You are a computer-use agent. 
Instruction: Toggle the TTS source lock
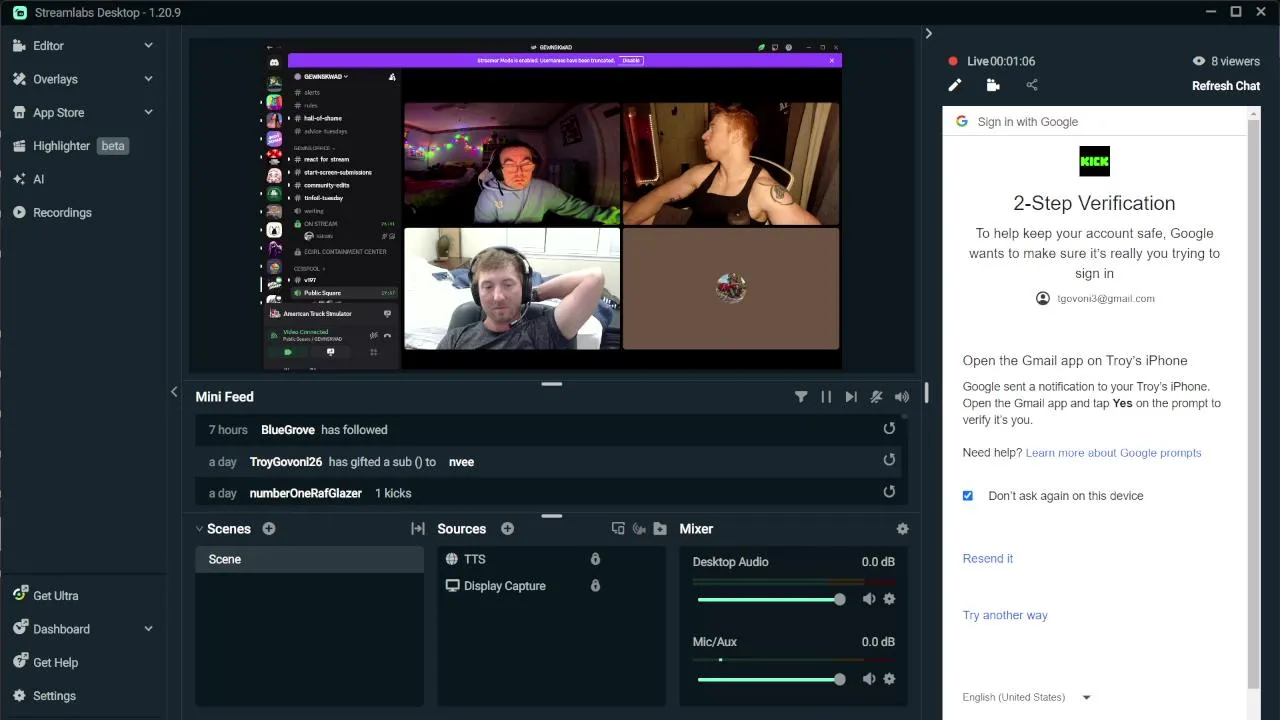(x=595, y=559)
